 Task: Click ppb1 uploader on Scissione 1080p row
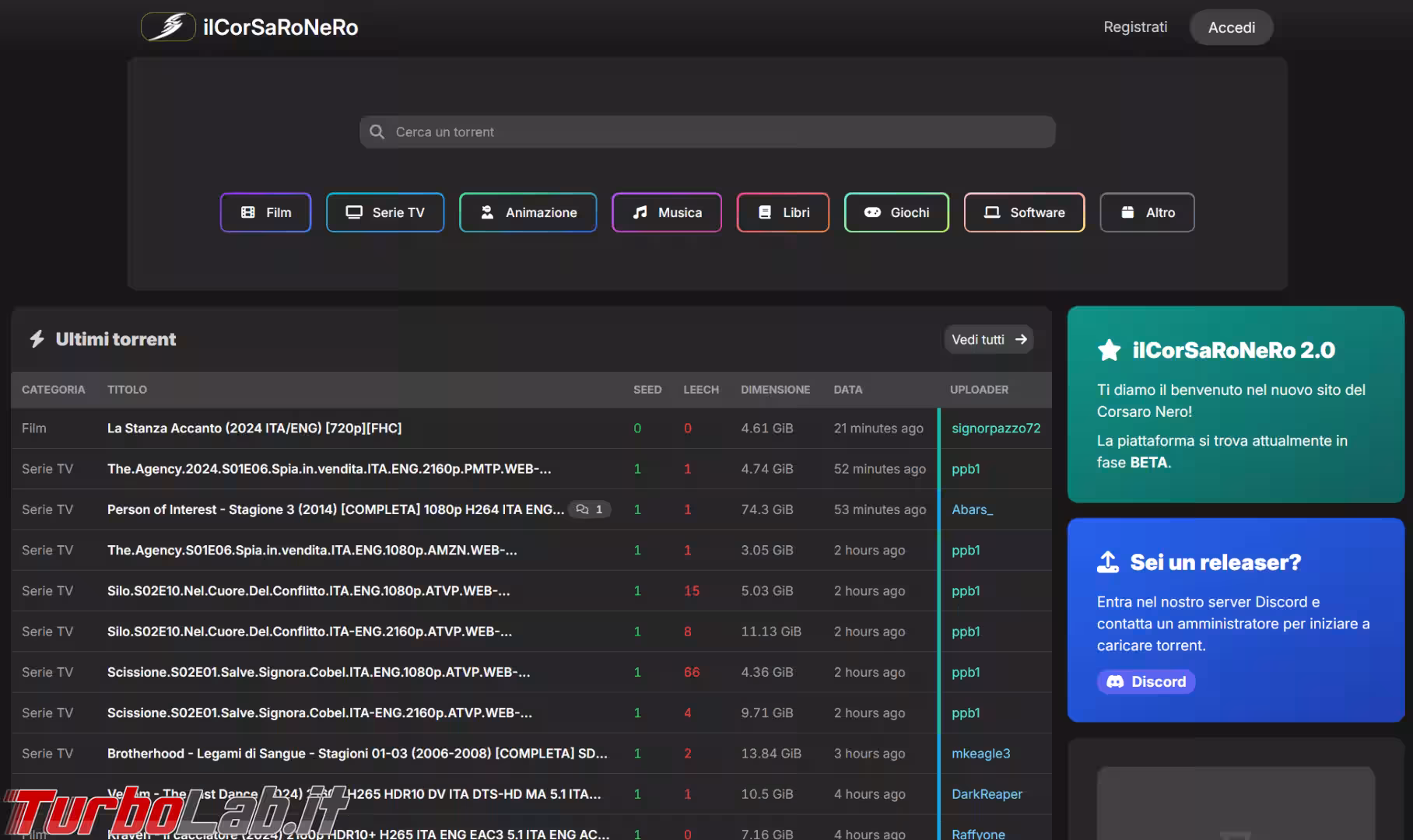(x=966, y=672)
